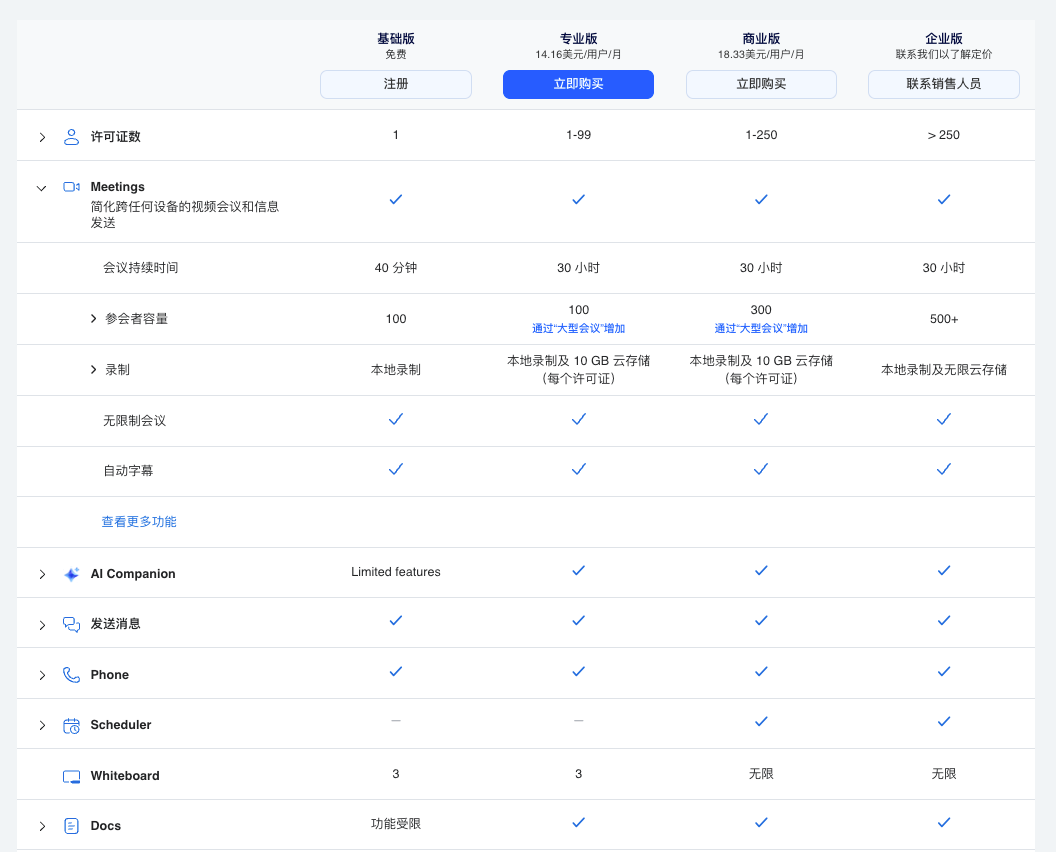Click the Meetings video camera icon
Viewport: 1056px width, 852px height.
click(71, 186)
